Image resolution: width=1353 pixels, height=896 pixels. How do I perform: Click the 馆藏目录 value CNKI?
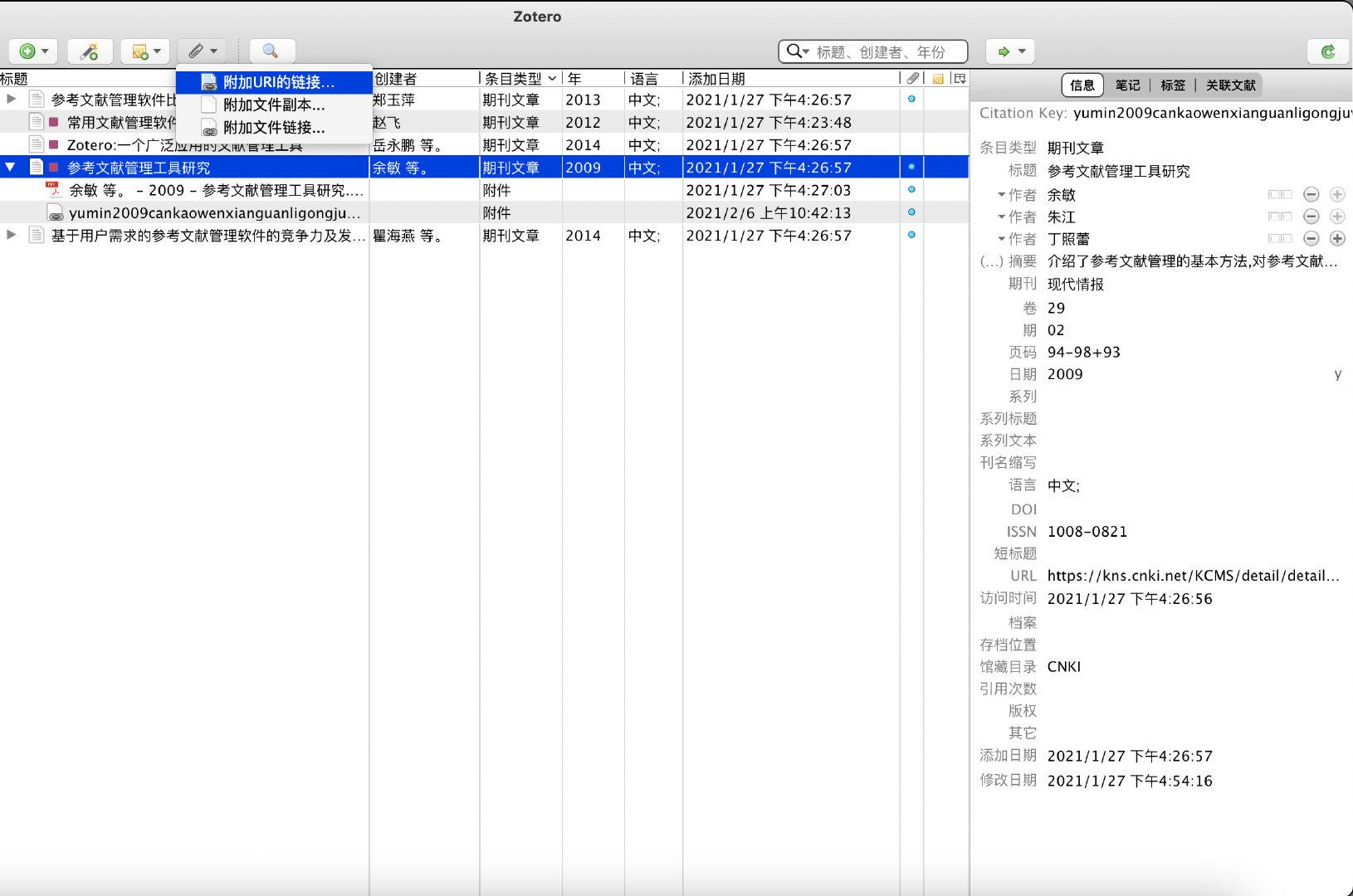1064,666
